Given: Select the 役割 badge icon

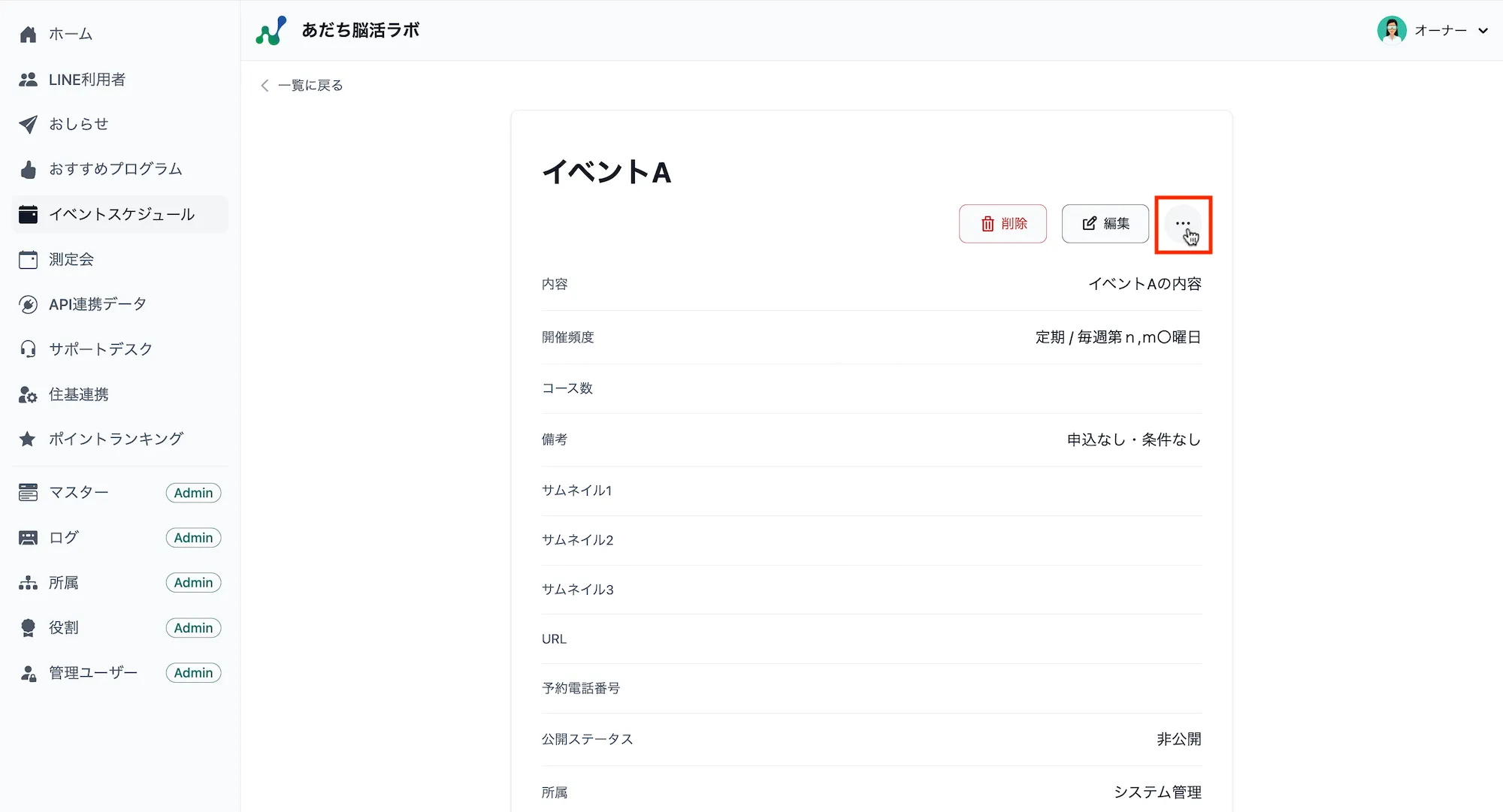Looking at the screenshot, I should [x=28, y=627].
